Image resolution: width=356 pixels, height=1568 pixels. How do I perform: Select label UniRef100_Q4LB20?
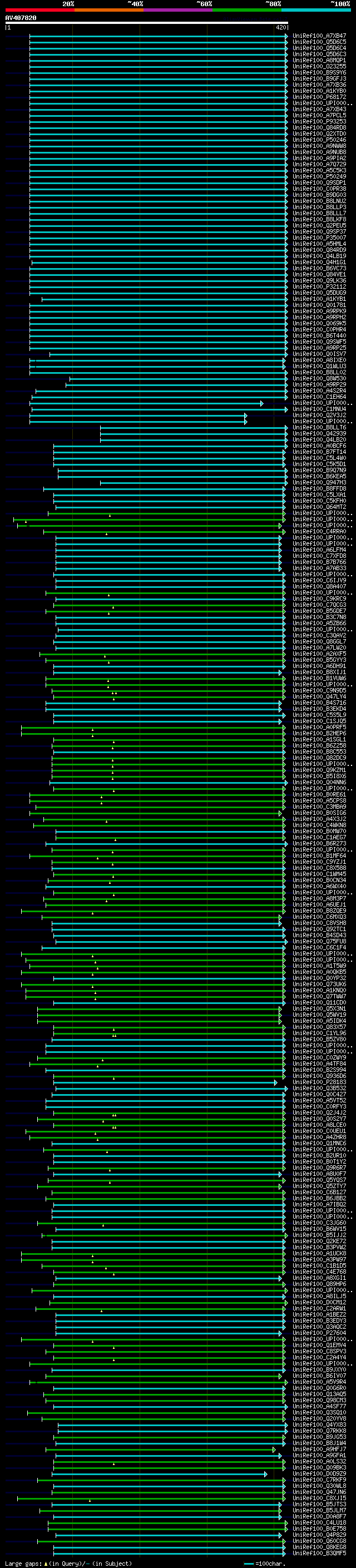coord(319,439)
